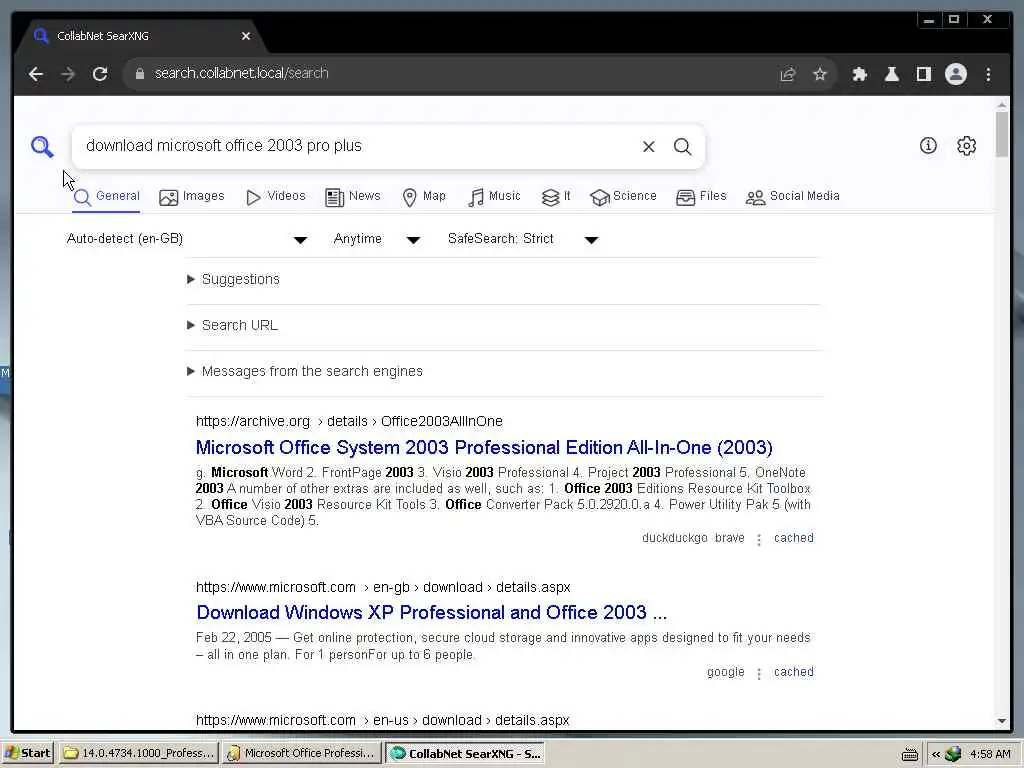Click the scrollbar down arrow

1002,721
